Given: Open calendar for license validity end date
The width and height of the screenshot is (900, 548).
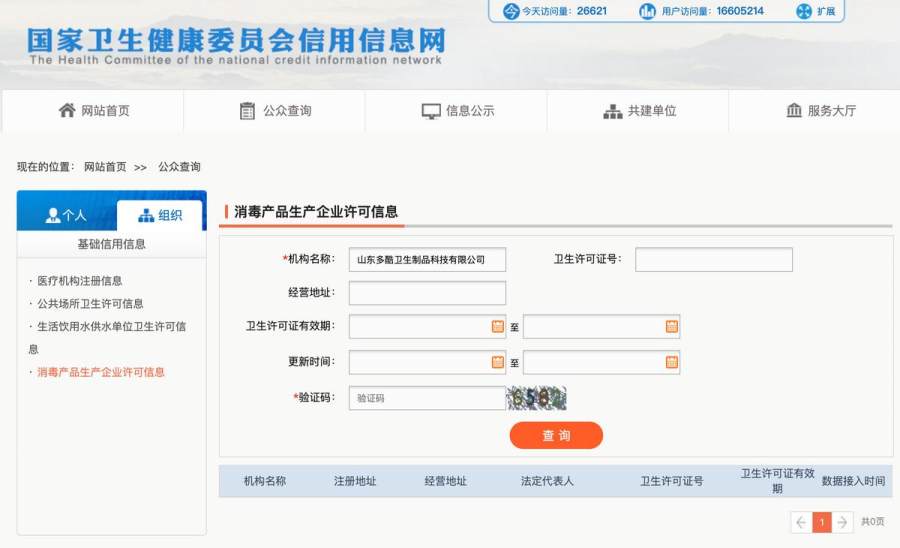Looking at the screenshot, I should click(x=672, y=326).
